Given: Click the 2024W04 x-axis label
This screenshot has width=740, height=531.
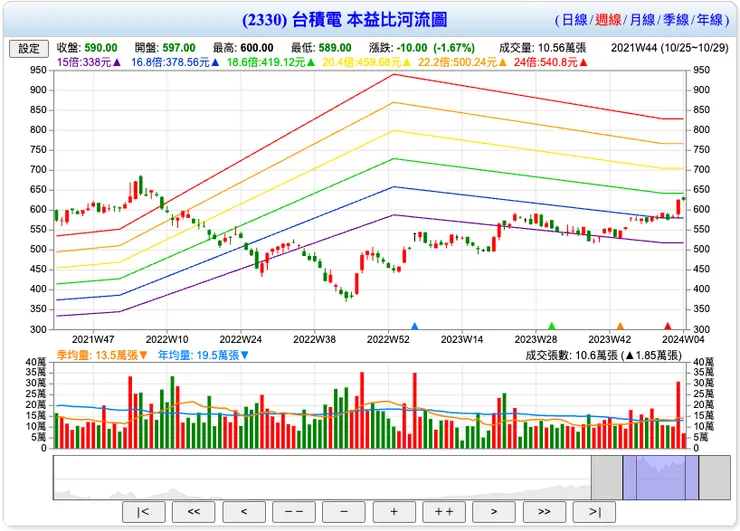Looking at the screenshot, I should [x=683, y=339].
